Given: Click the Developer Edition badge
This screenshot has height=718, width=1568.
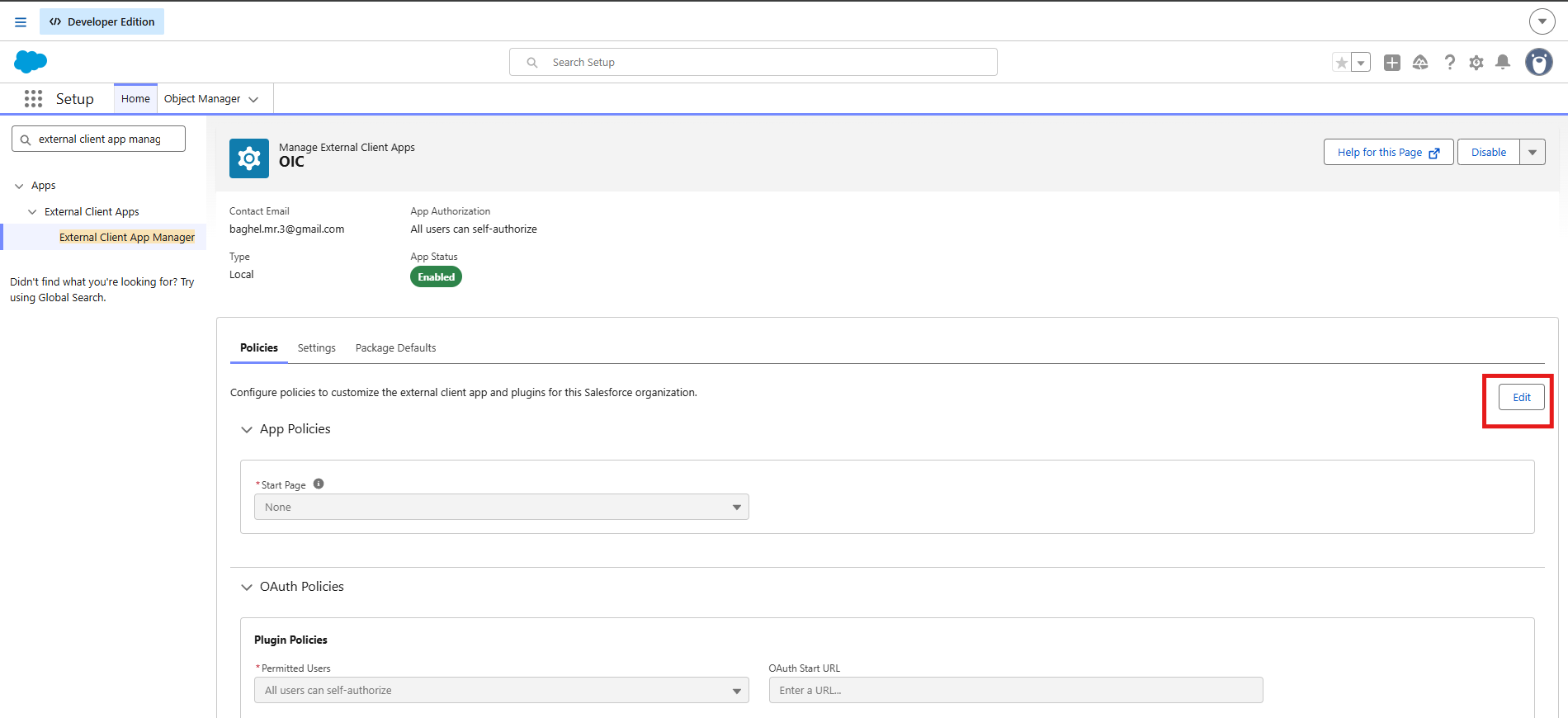Looking at the screenshot, I should tap(102, 21).
